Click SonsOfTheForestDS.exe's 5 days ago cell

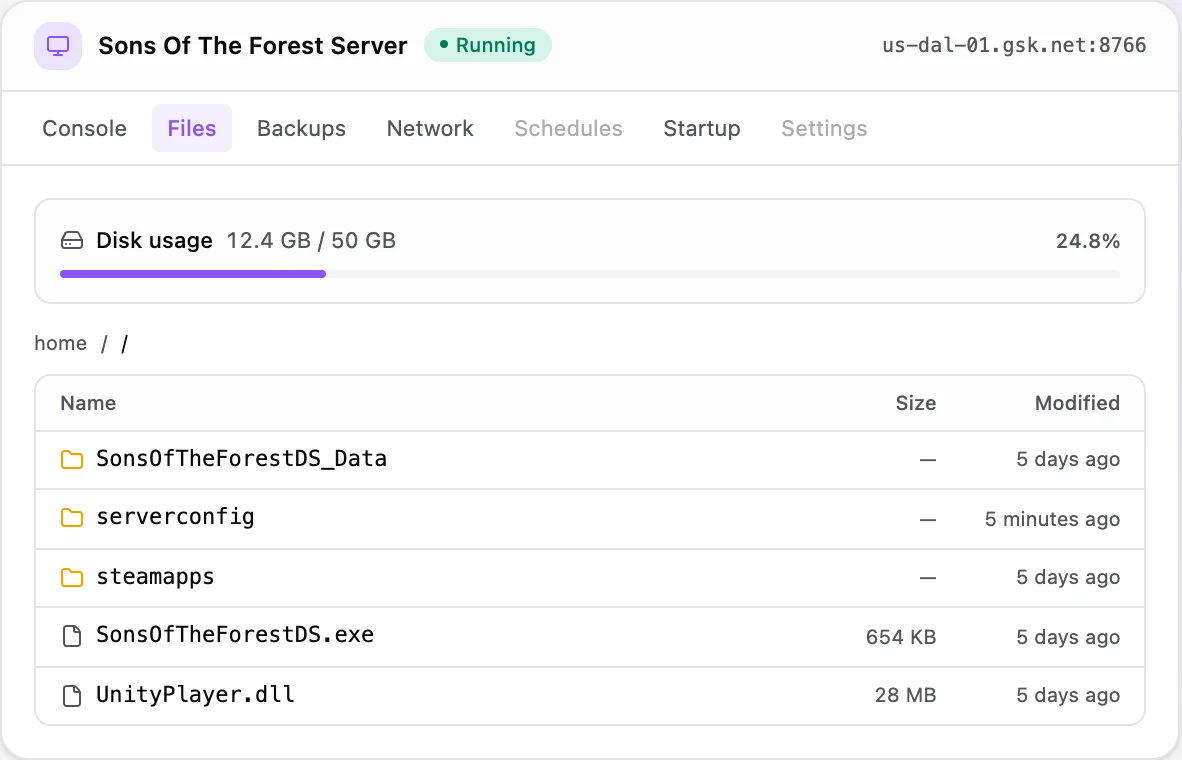click(1068, 637)
